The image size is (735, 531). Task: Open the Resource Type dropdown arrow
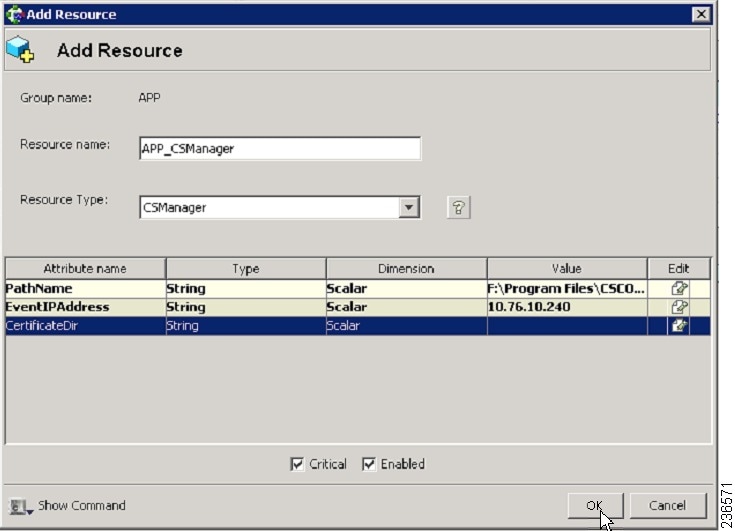pyautogui.click(x=409, y=207)
